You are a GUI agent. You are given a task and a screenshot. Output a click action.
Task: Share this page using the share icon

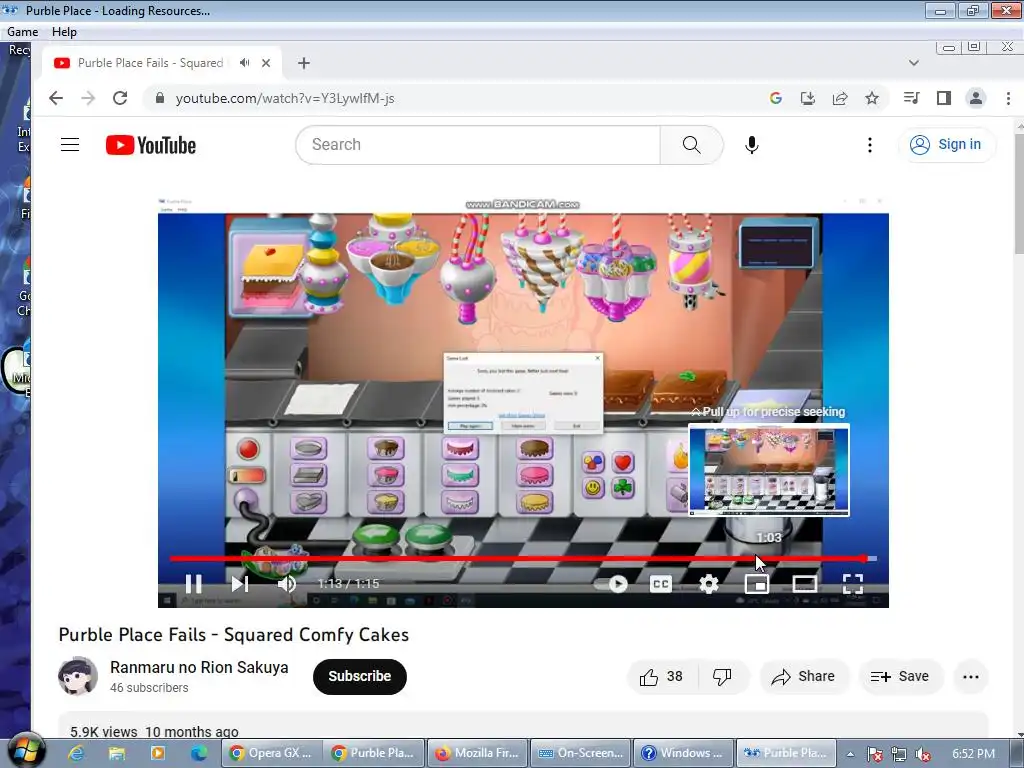pyautogui.click(x=840, y=98)
